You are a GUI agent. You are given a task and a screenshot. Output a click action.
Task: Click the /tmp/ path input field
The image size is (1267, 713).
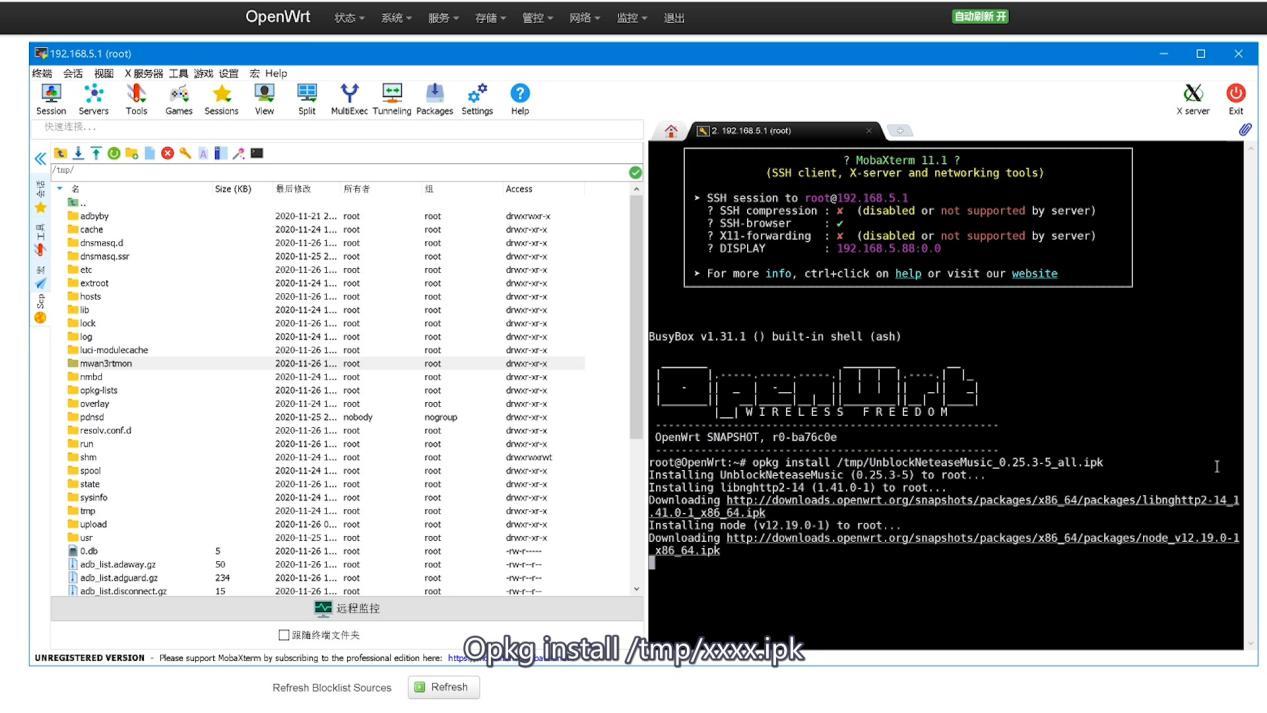(340, 171)
